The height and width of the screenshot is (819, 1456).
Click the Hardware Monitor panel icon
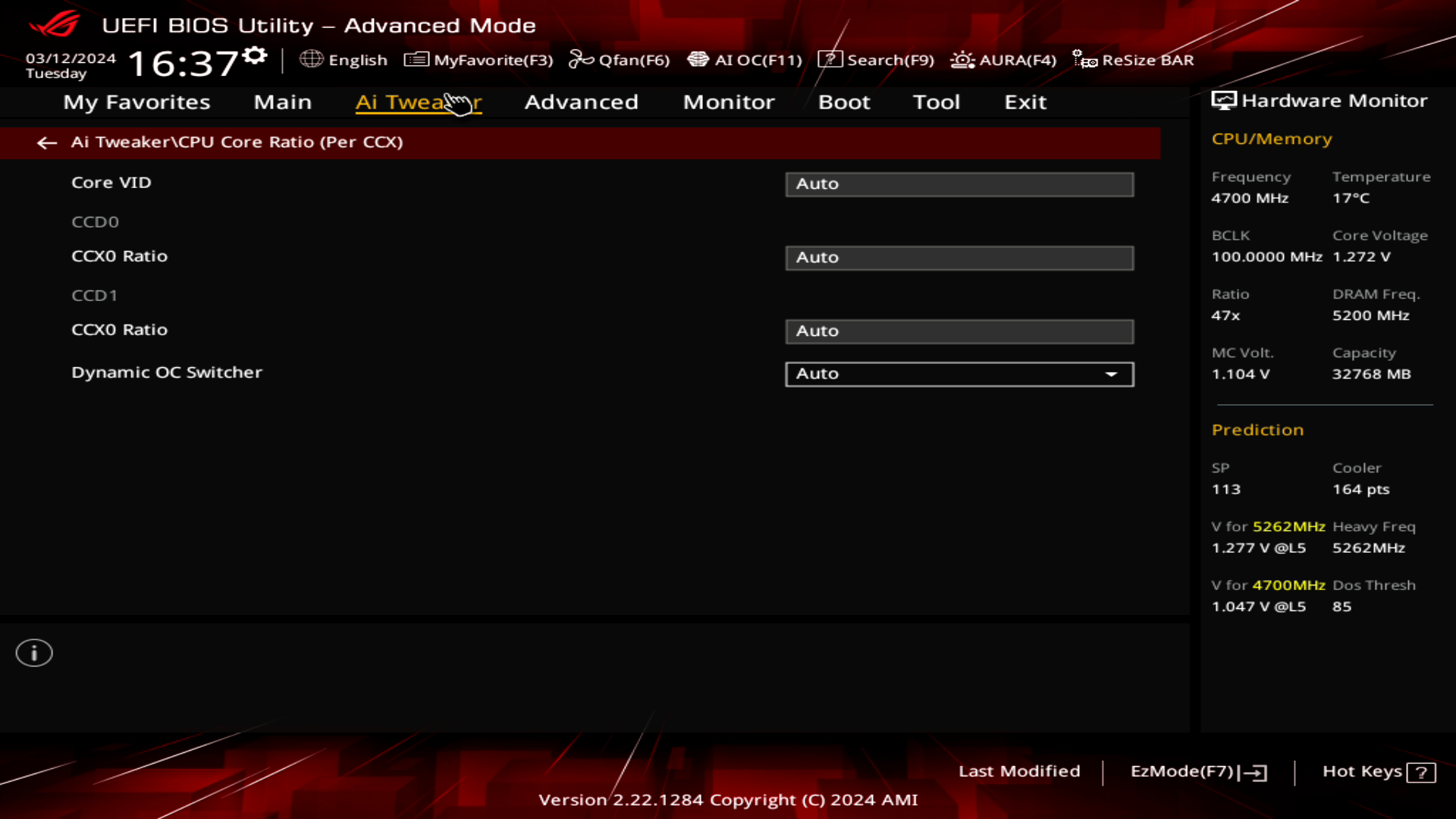click(x=1224, y=99)
